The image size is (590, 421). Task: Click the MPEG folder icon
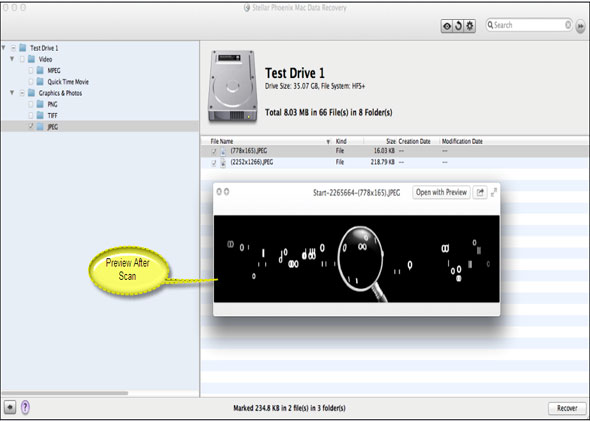pos(40,70)
